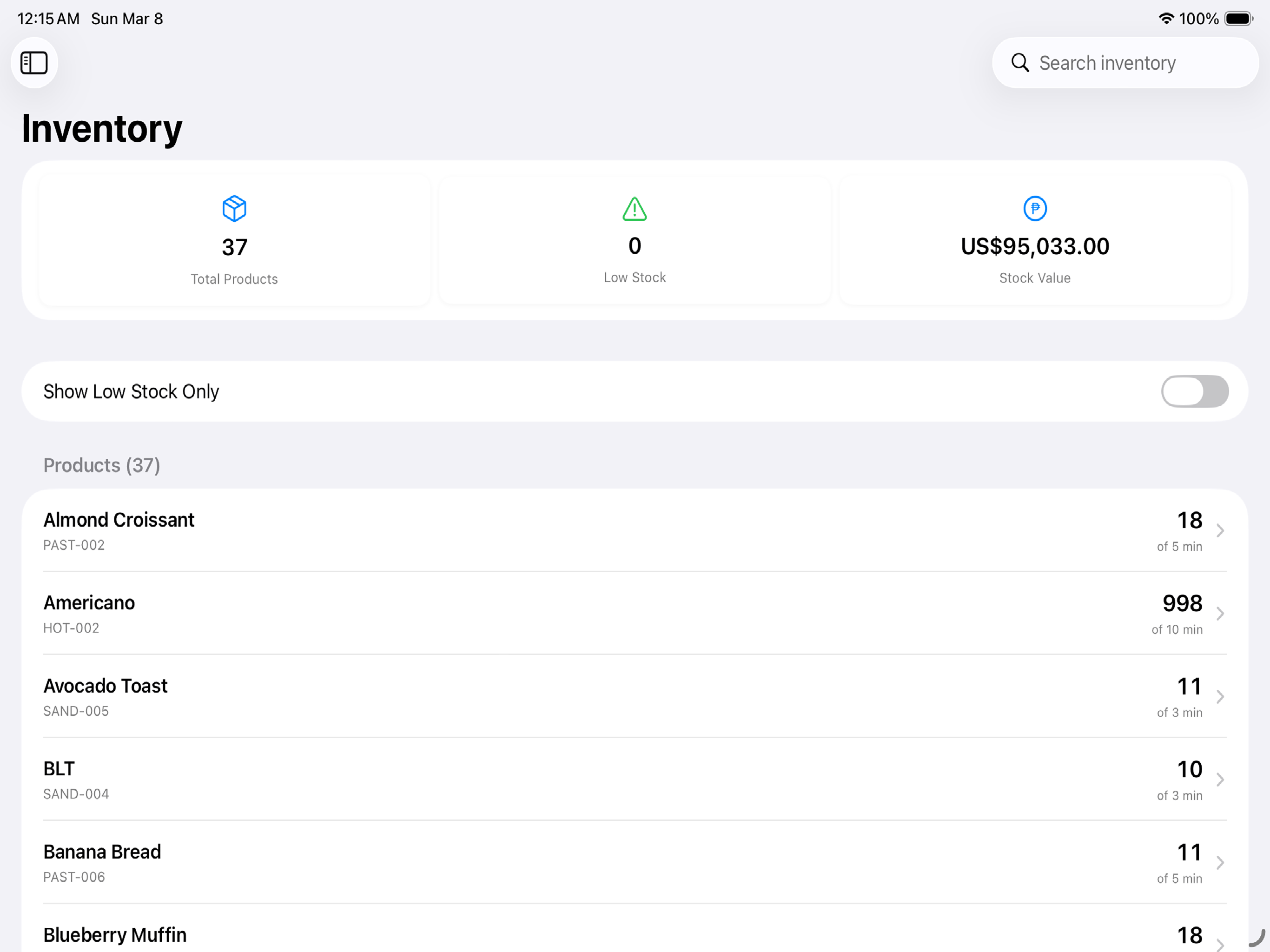Select the BLT product name
Viewport: 1270px width, 952px height.
point(59,768)
